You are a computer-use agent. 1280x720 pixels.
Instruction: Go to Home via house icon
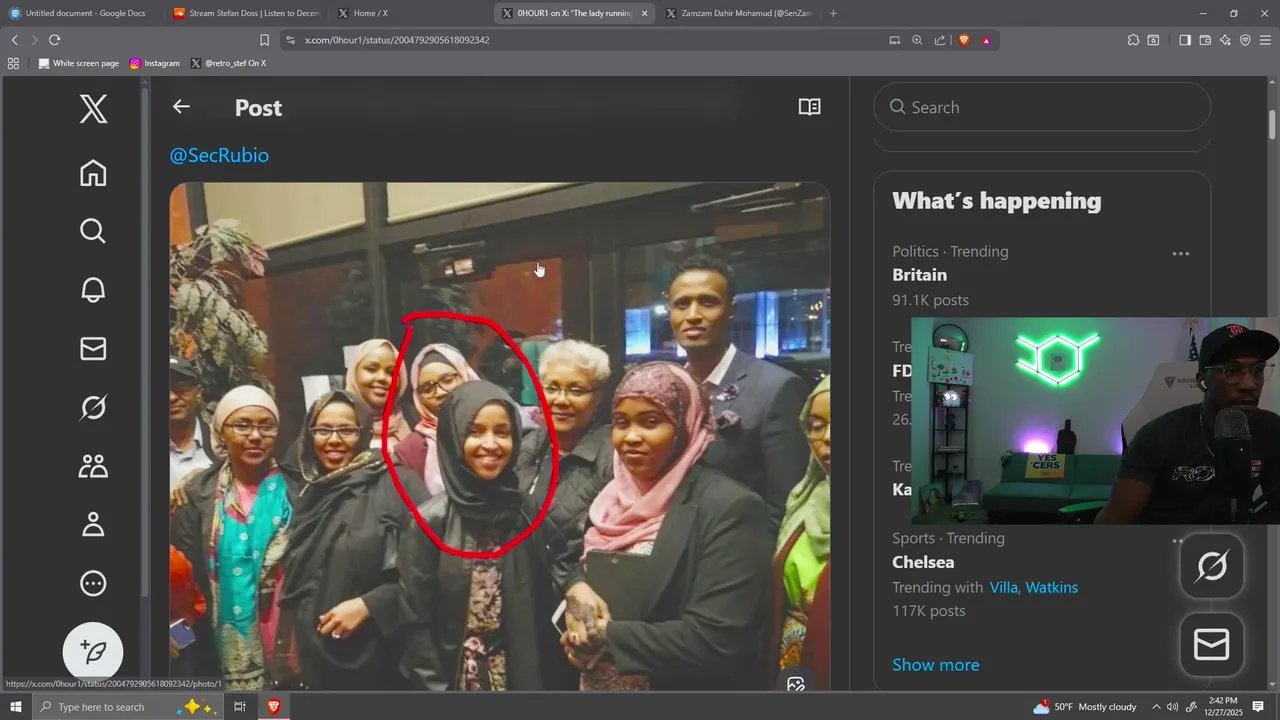point(93,173)
